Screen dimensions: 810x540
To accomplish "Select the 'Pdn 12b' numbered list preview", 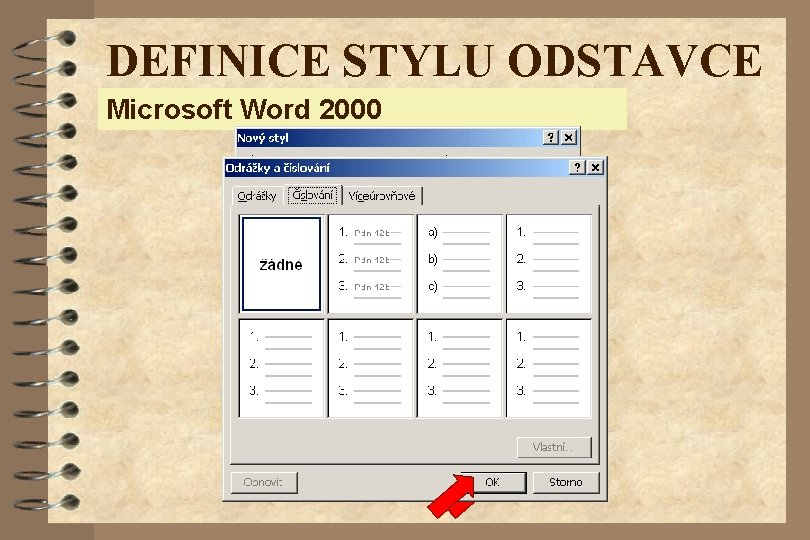I will click(371, 264).
